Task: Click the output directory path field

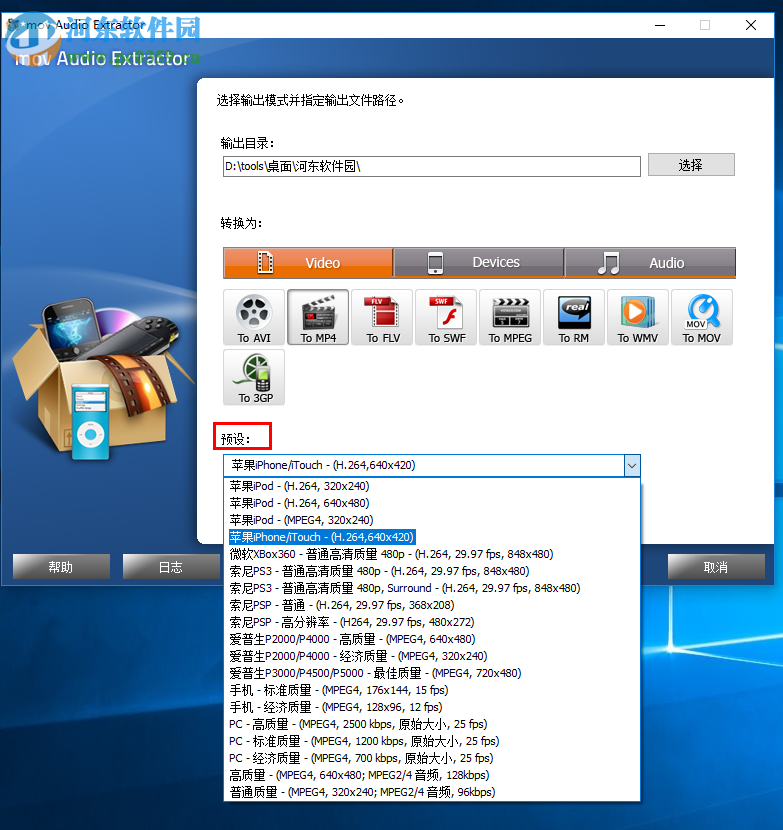Action: tap(432, 166)
